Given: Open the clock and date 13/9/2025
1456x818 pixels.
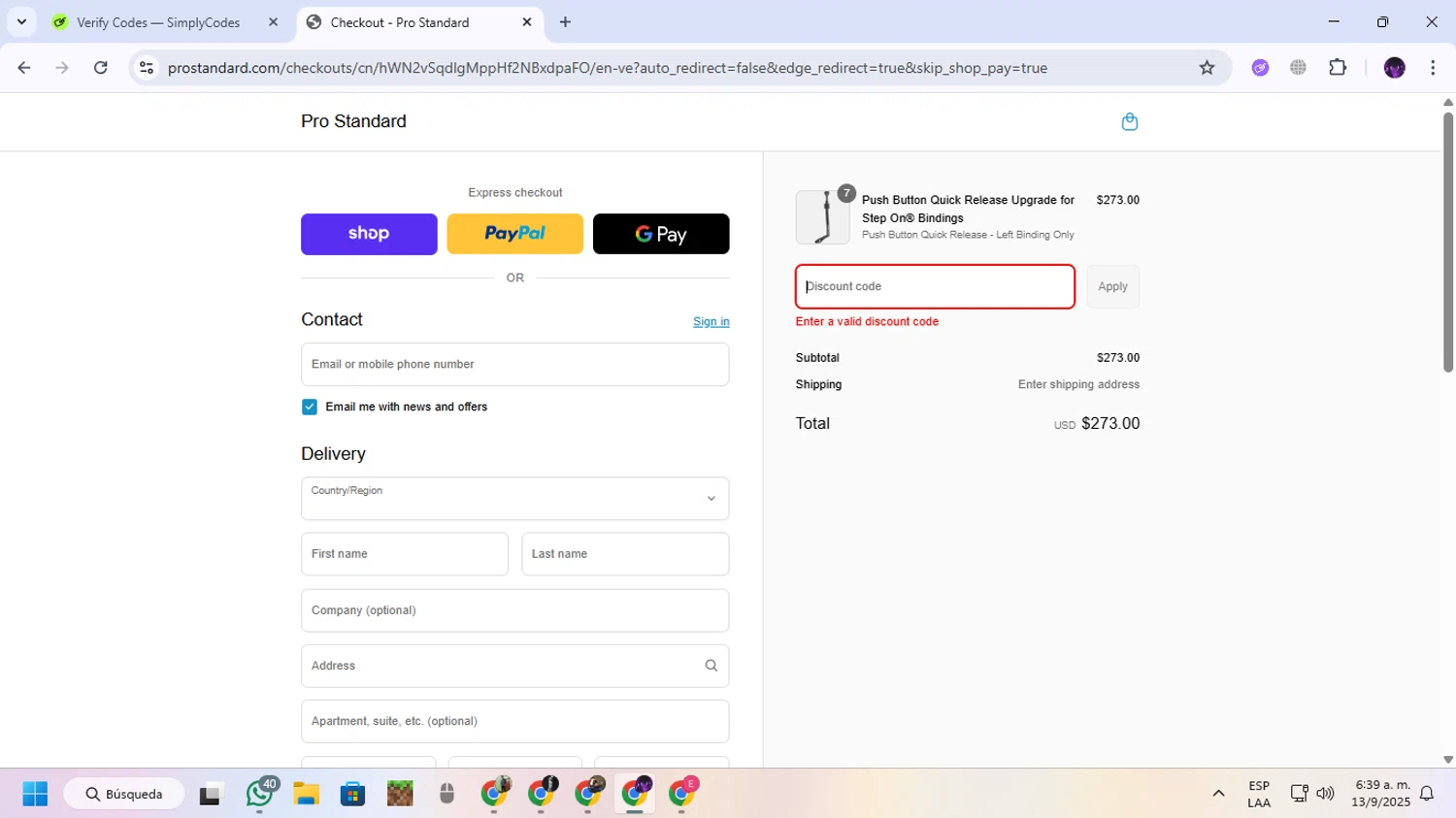Looking at the screenshot, I should point(1382,794).
